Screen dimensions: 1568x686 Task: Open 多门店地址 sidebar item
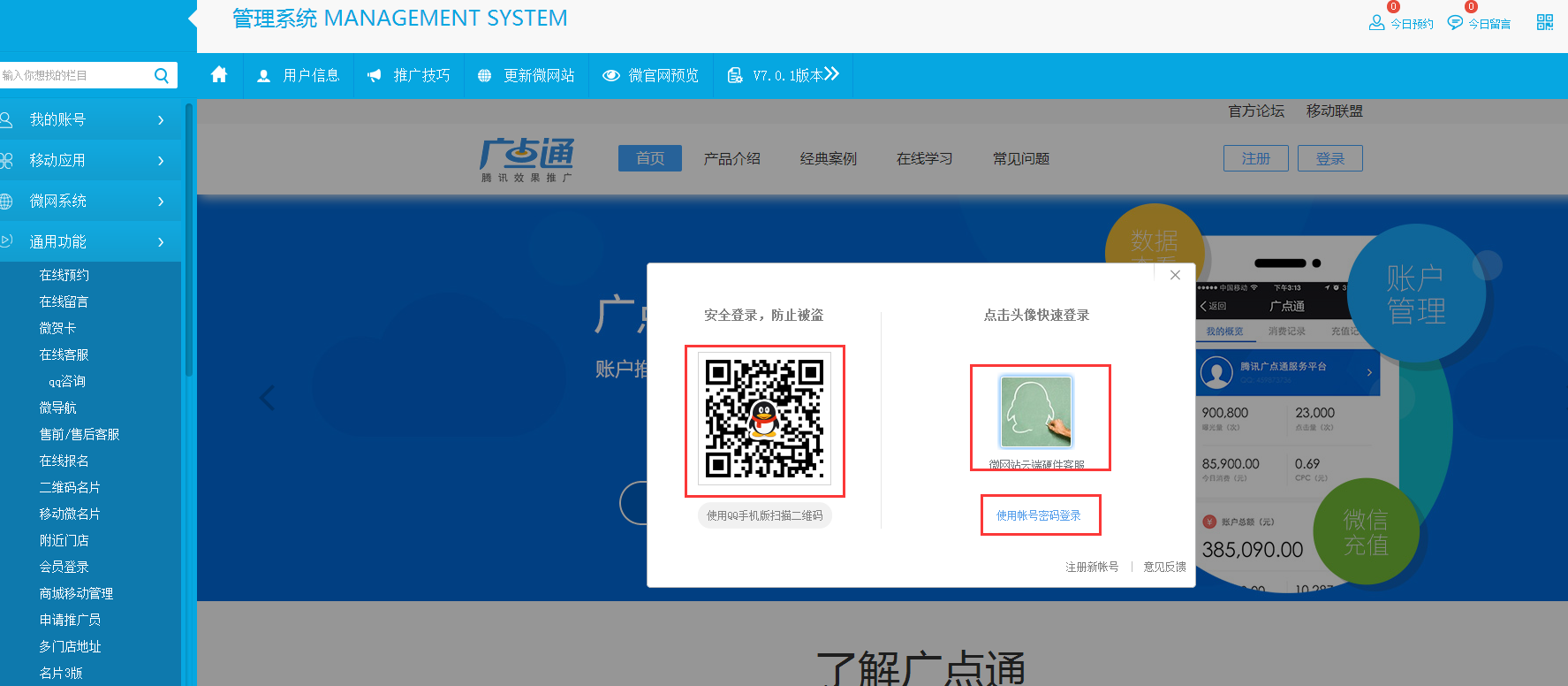click(70, 646)
